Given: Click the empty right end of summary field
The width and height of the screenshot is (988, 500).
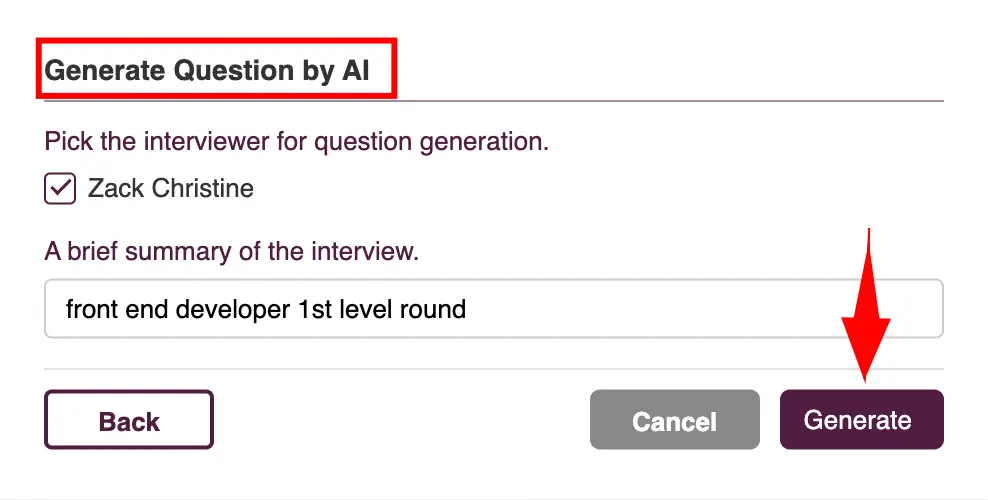Looking at the screenshot, I should 706,309.
